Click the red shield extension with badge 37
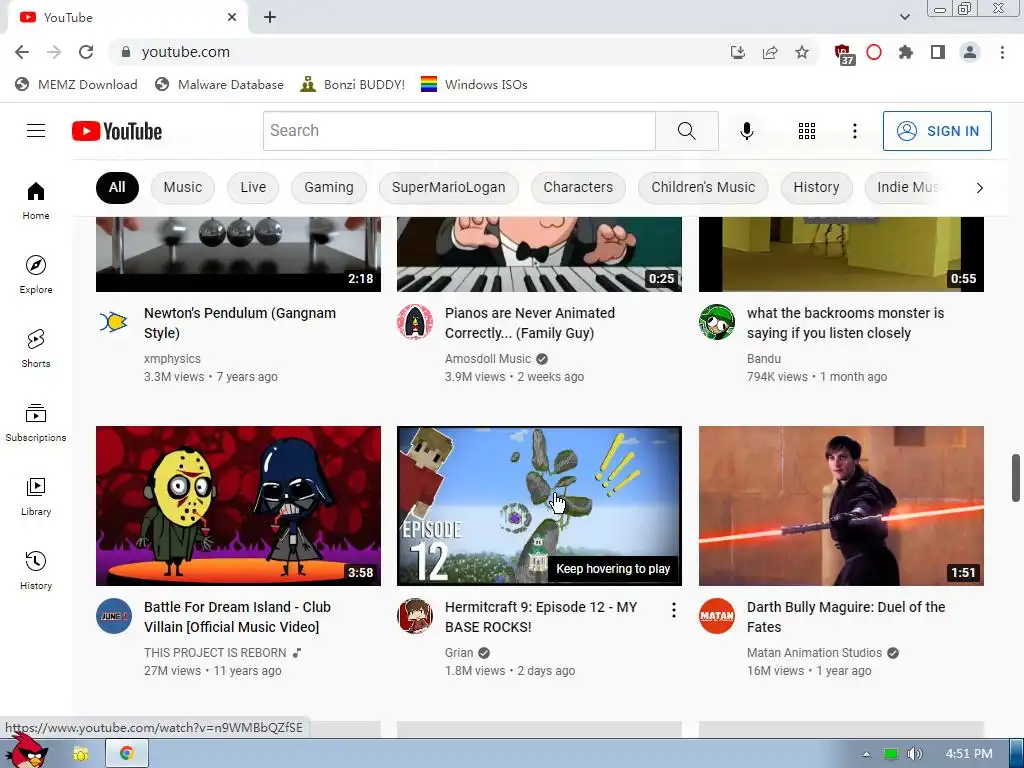The image size is (1024, 768). click(x=844, y=54)
